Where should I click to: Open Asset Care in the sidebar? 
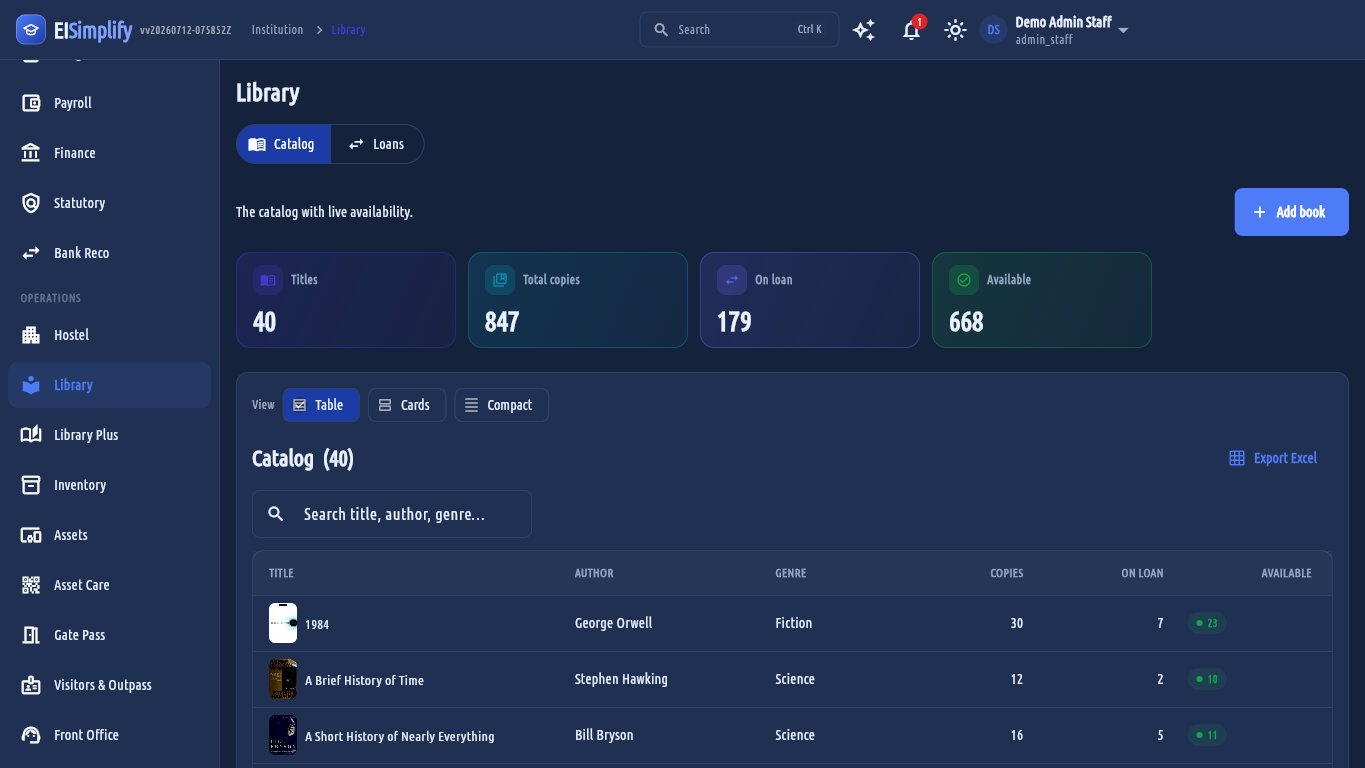[110, 585]
